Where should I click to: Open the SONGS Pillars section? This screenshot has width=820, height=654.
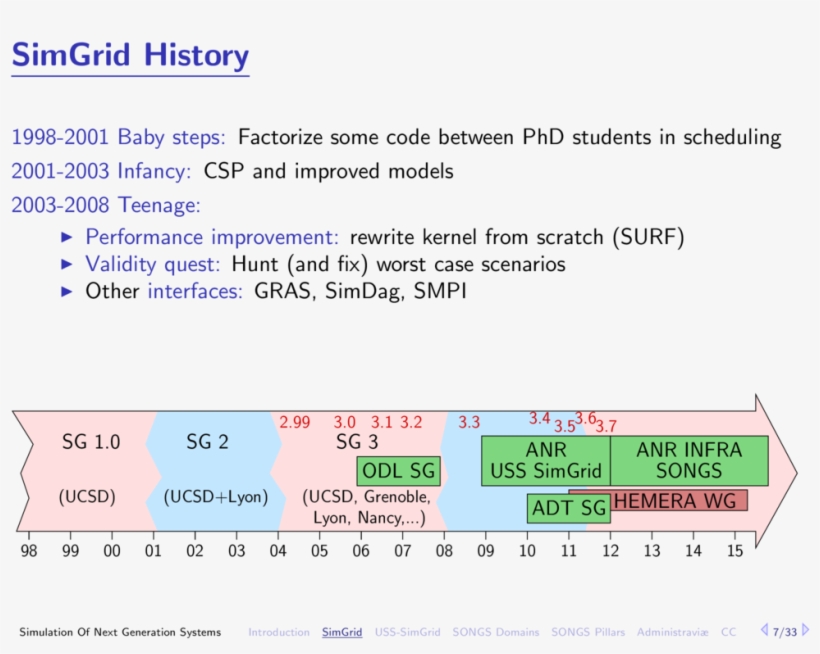coord(588,632)
